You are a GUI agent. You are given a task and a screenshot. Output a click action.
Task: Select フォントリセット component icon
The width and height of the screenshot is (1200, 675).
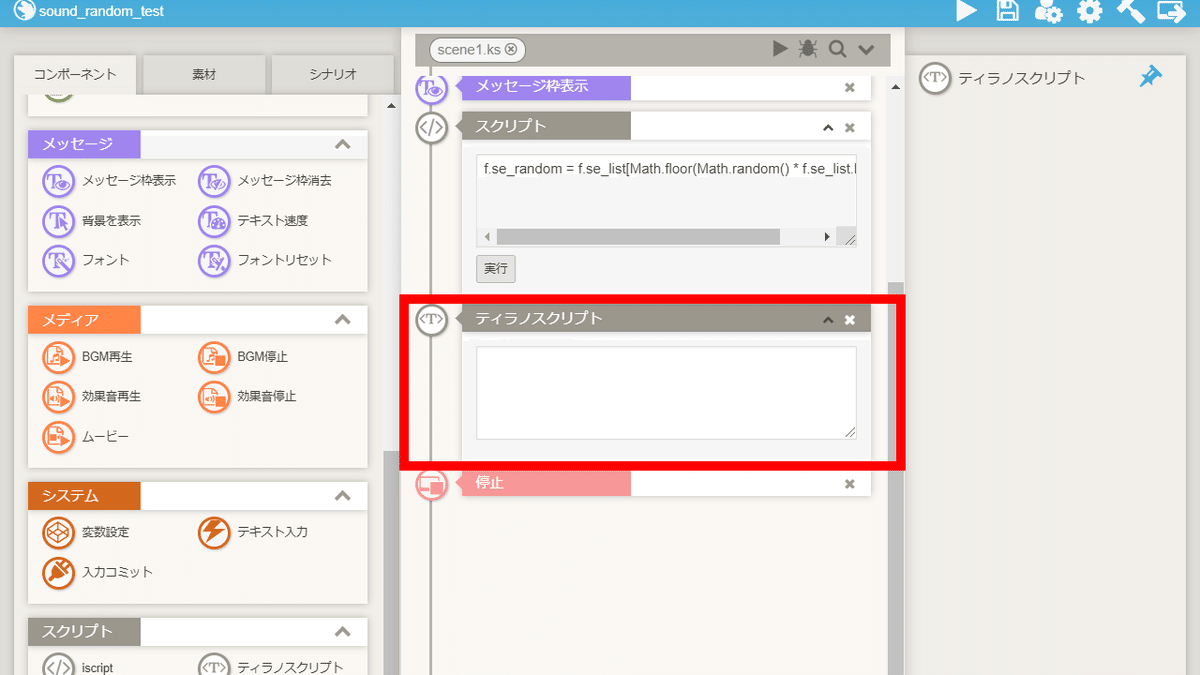(x=214, y=260)
